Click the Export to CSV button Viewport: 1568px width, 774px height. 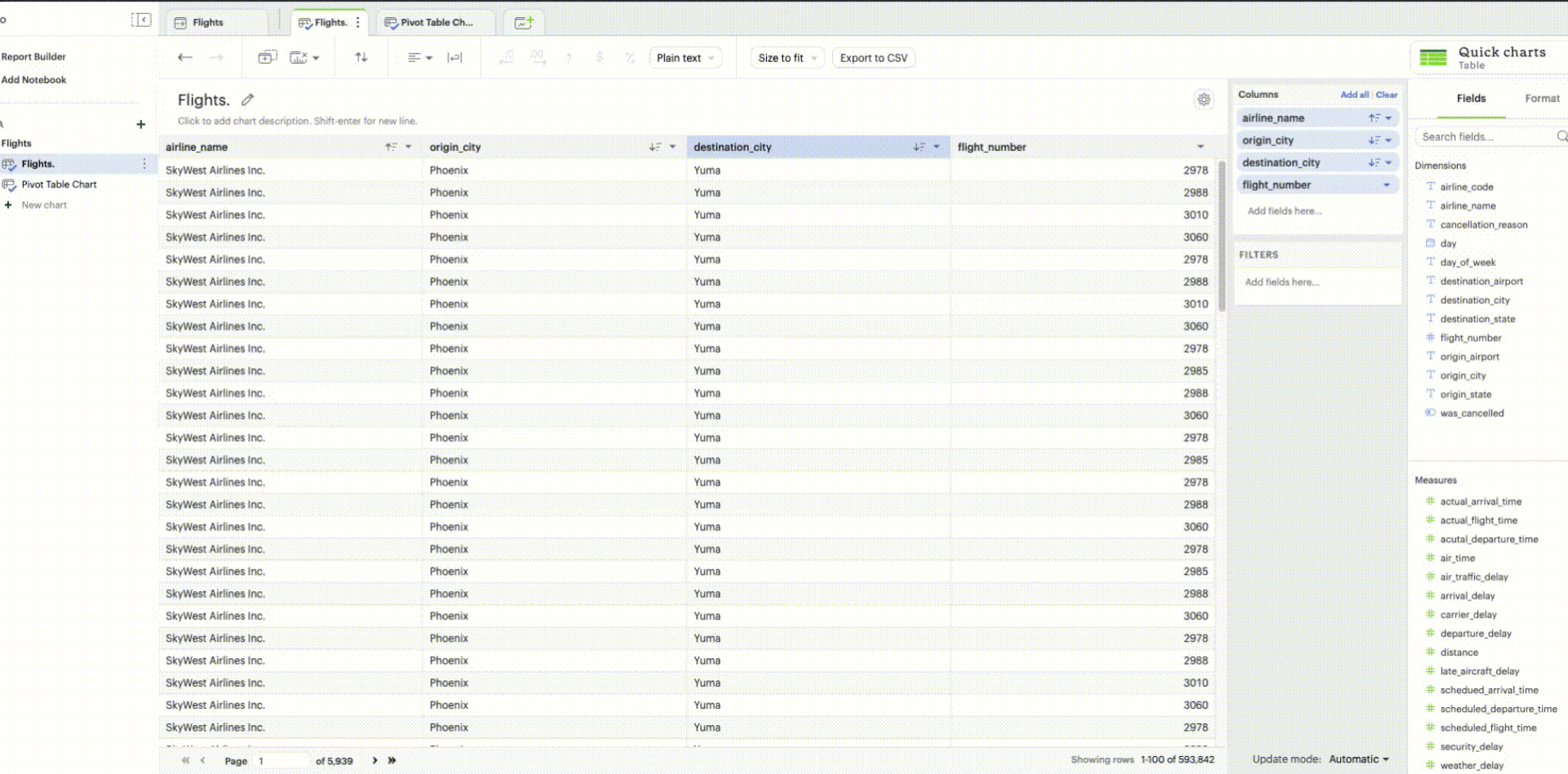tap(873, 58)
